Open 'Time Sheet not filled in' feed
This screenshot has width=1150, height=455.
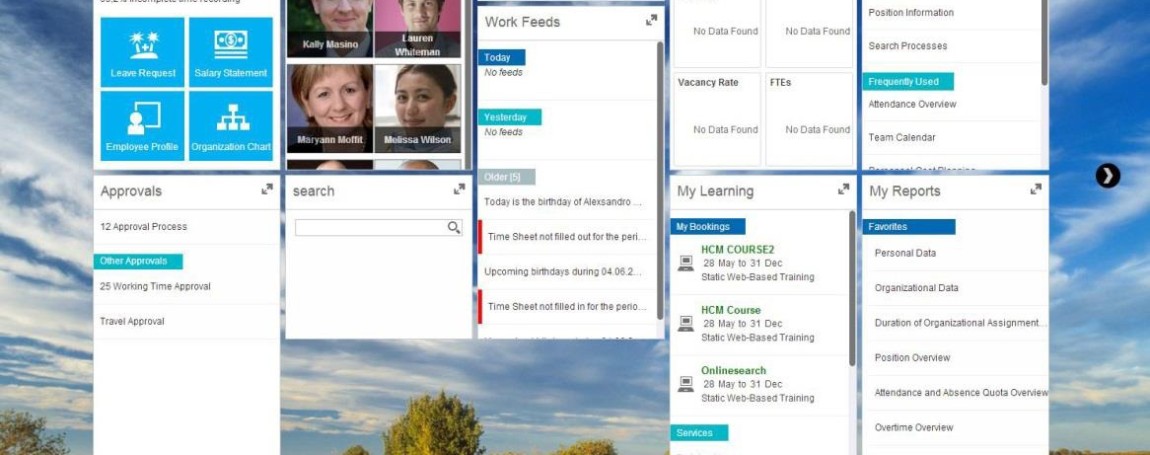click(x=566, y=307)
